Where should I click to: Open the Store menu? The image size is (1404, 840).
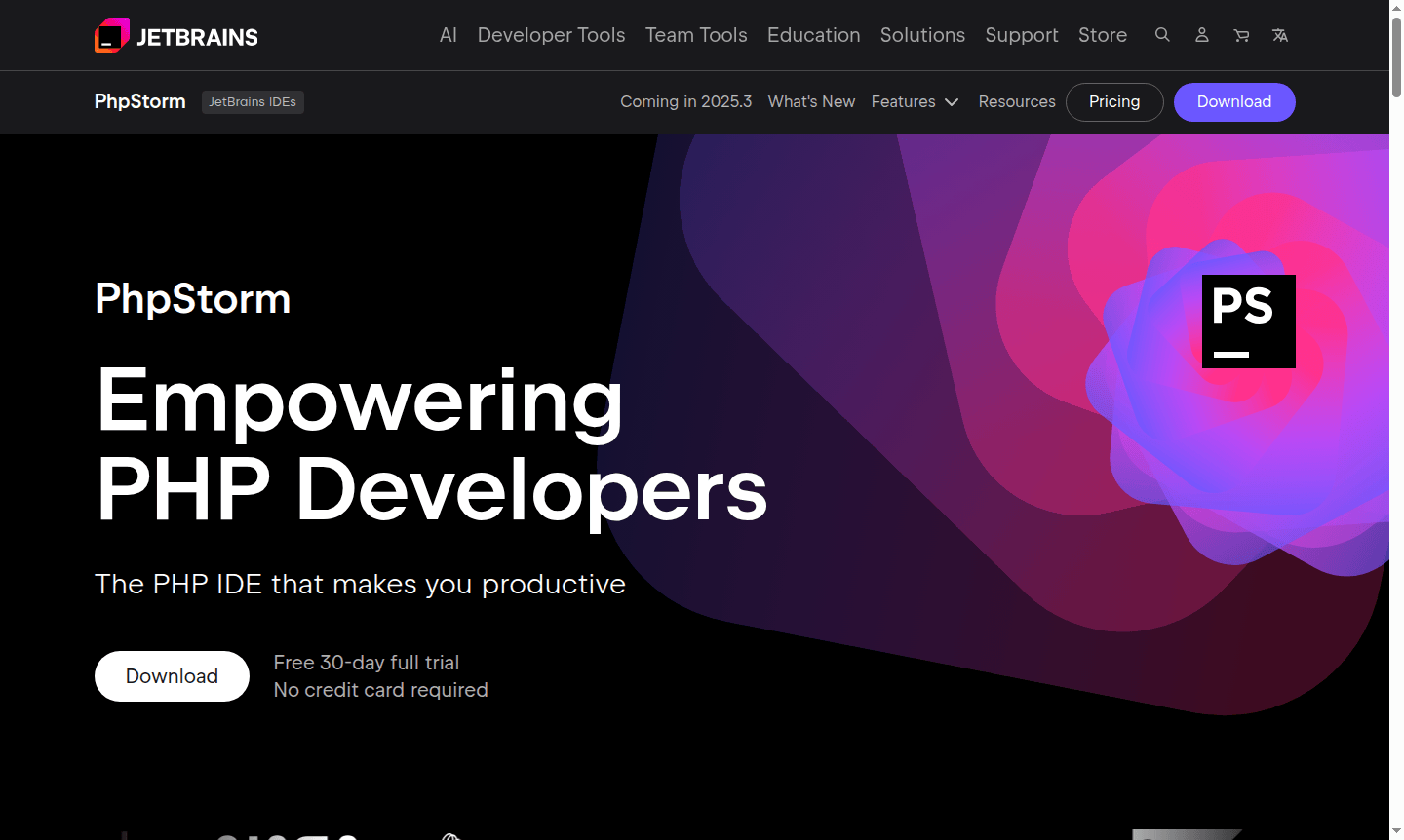pos(1103,35)
